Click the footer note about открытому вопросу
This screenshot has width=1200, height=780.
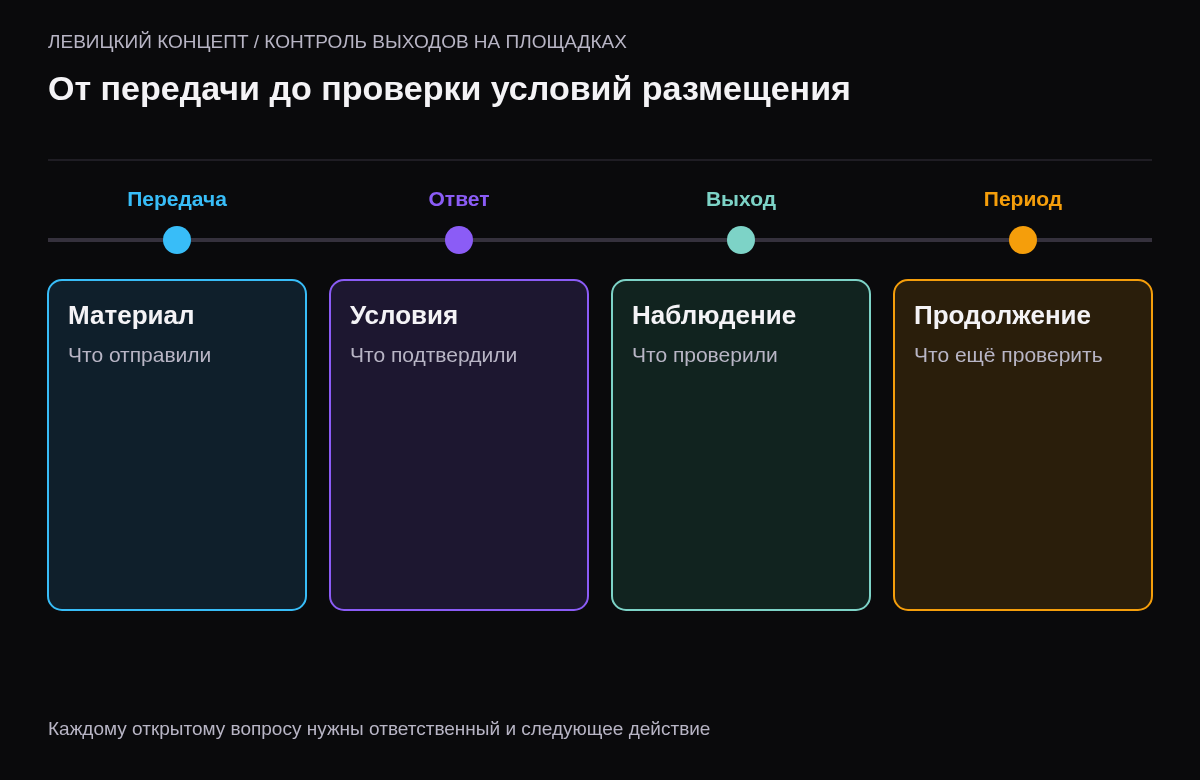[x=379, y=729]
